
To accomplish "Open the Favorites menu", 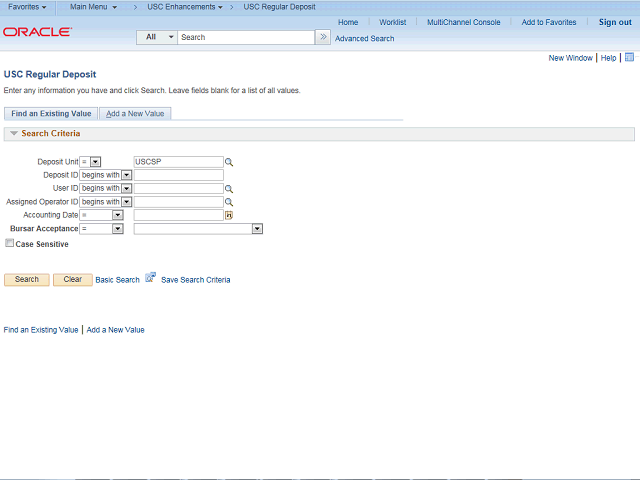I will pyautogui.click(x=27, y=7).
